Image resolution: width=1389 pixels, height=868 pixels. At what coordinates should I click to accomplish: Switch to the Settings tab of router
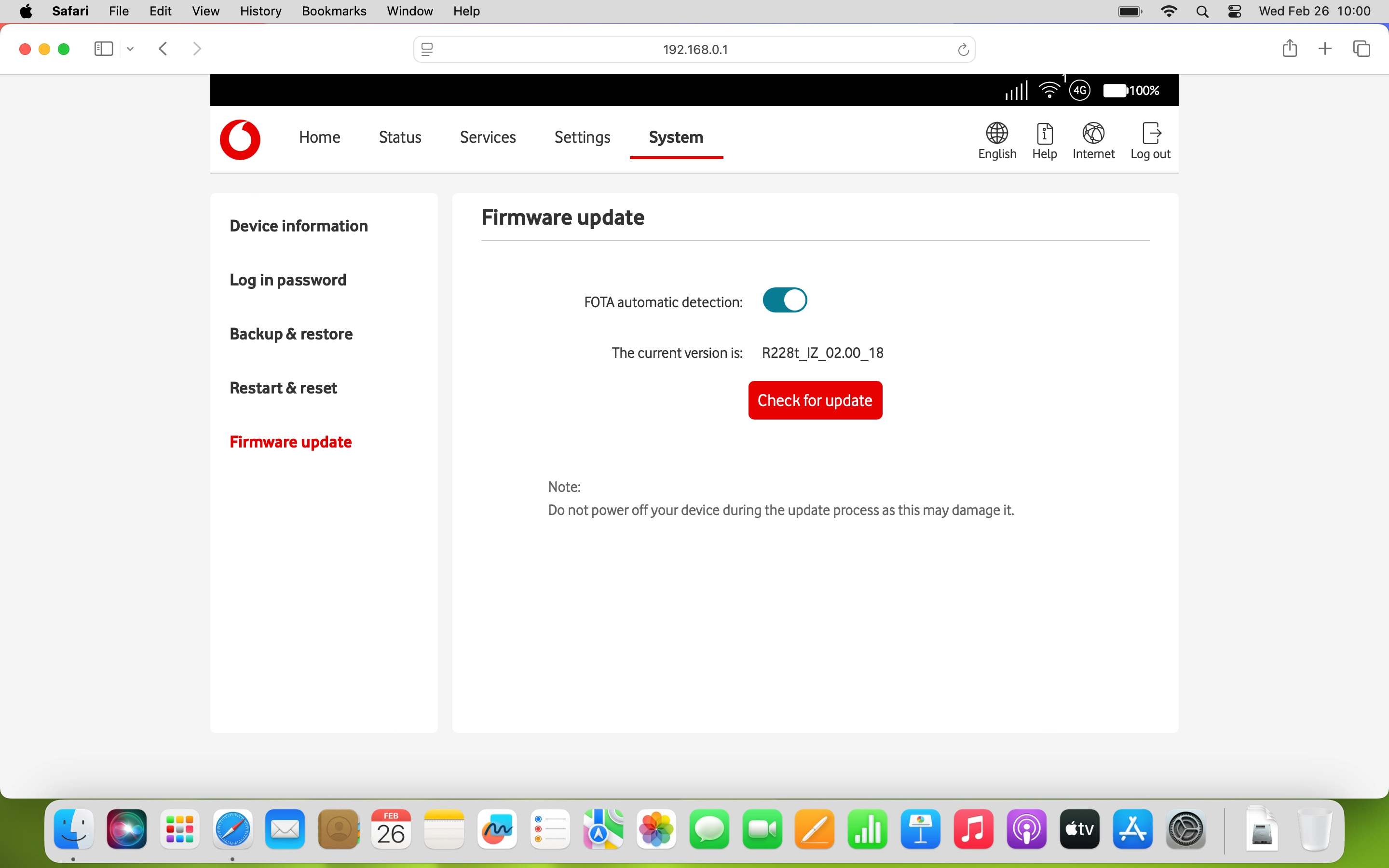582,137
